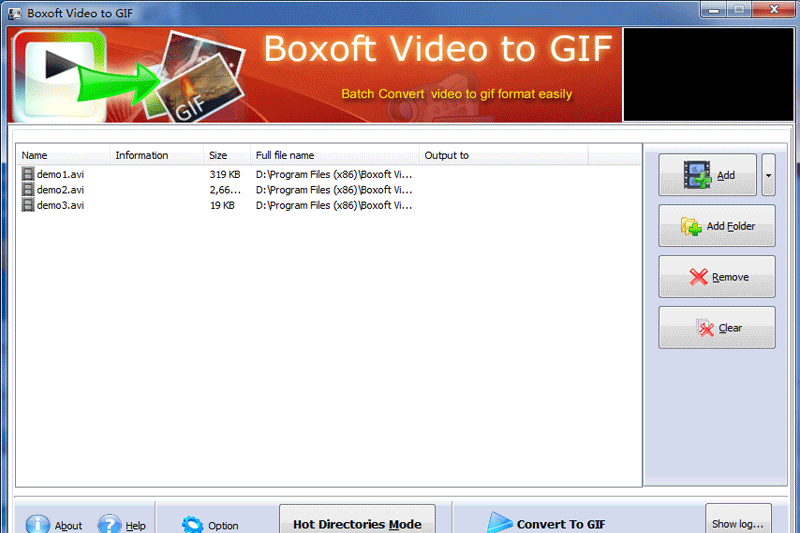The image size is (800, 533).
Task: Open the About dialog
Action: (54, 525)
